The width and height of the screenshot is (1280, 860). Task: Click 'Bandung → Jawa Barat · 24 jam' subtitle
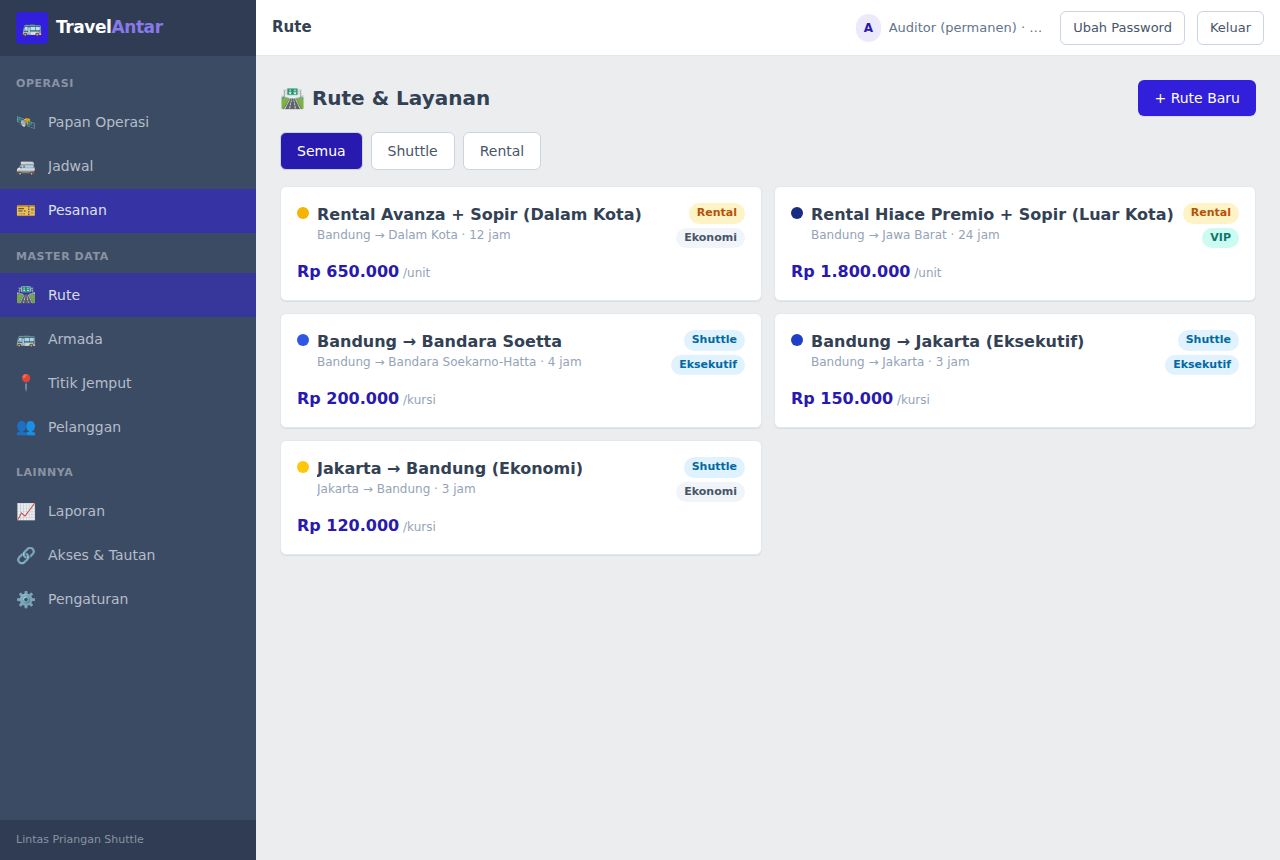tap(905, 235)
